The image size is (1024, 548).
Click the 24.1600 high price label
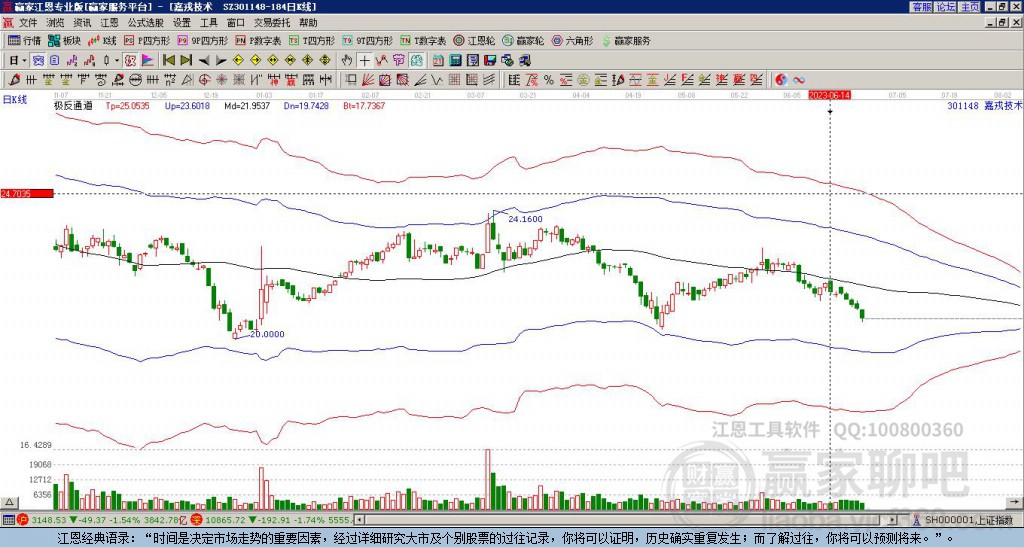click(525, 219)
